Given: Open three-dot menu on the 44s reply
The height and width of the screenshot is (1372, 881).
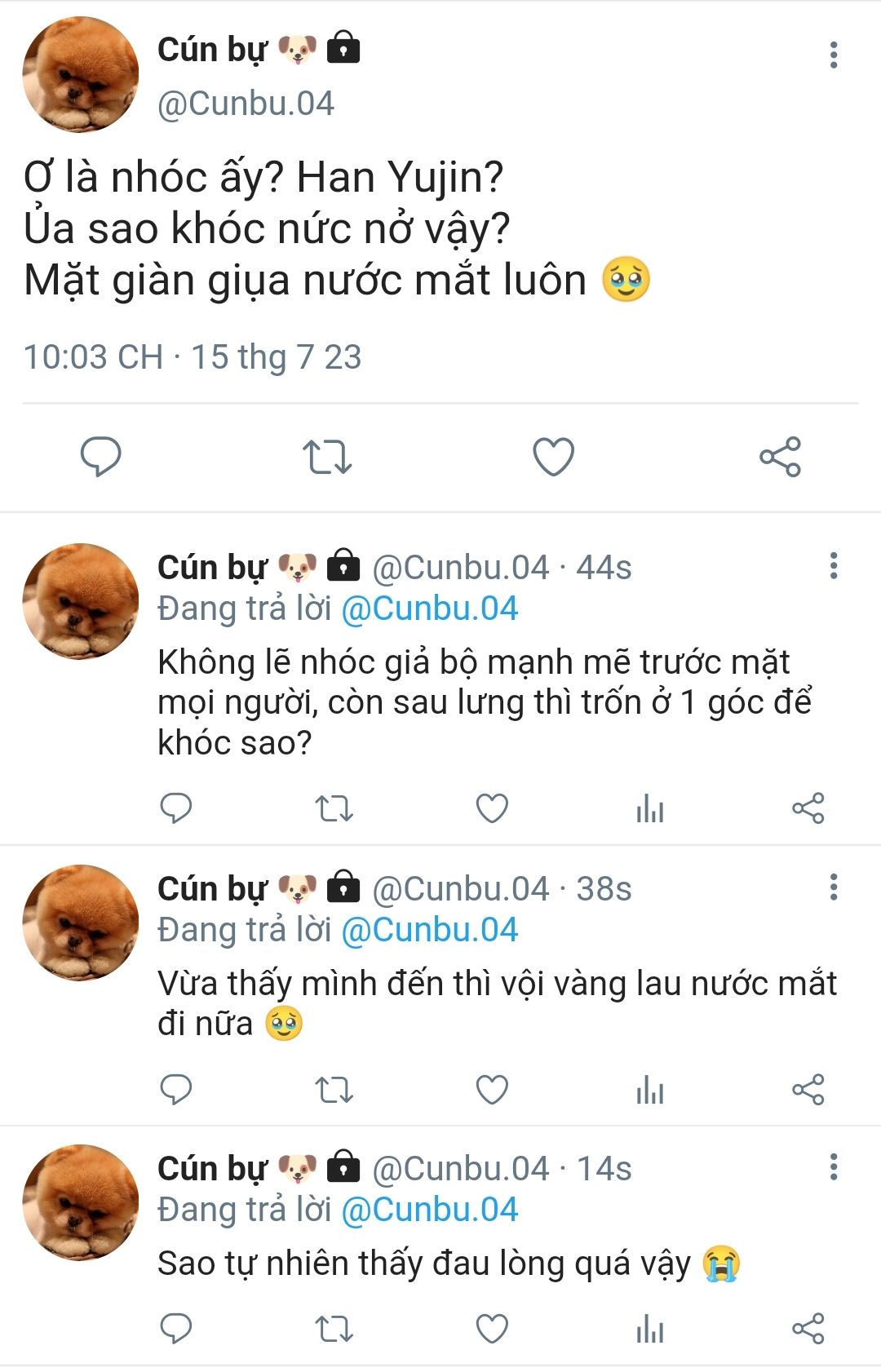Looking at the screenshot, I should click(833, 565).
